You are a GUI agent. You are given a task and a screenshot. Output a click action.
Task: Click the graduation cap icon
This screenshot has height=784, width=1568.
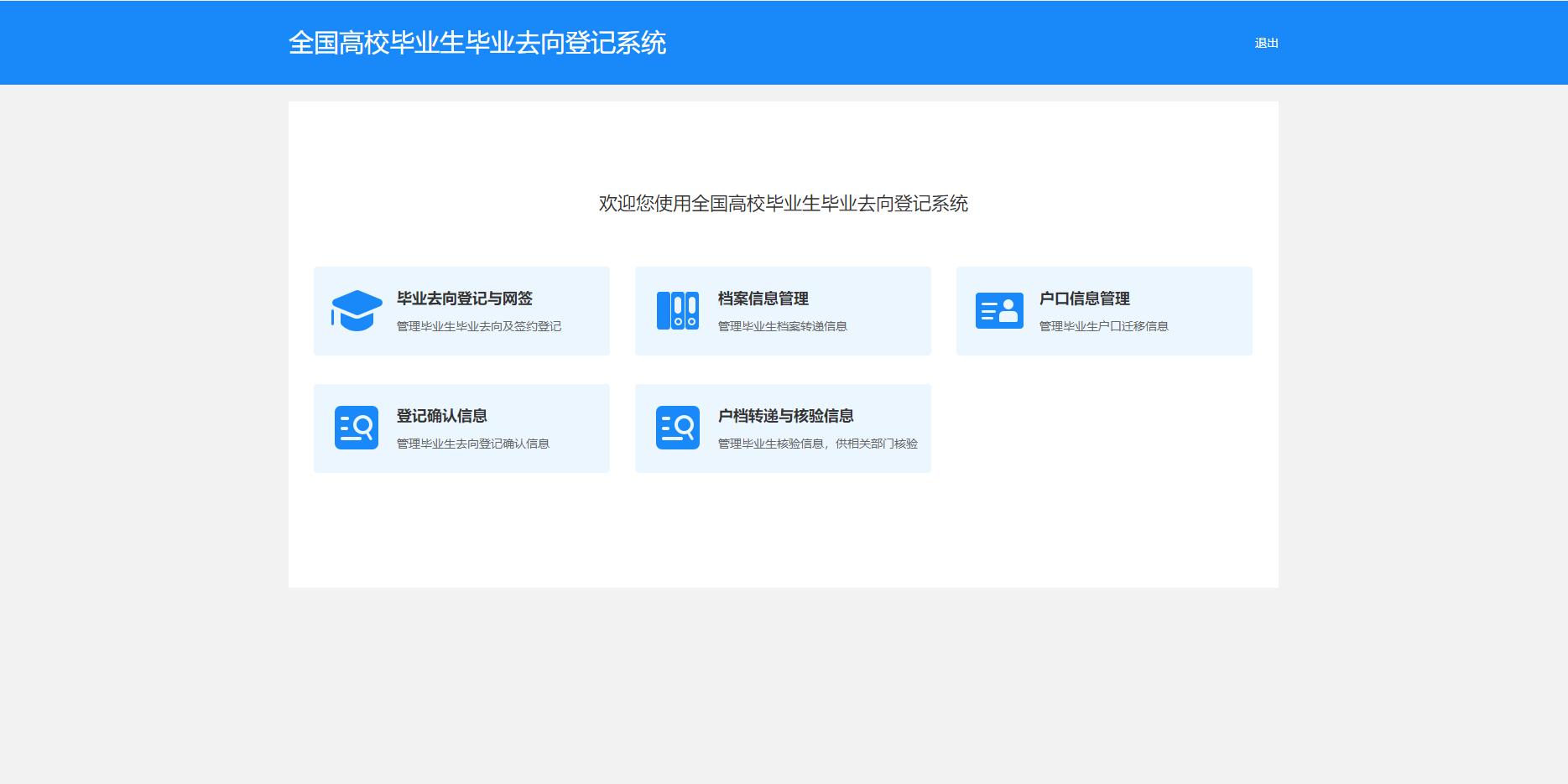[x=357, y=310]
